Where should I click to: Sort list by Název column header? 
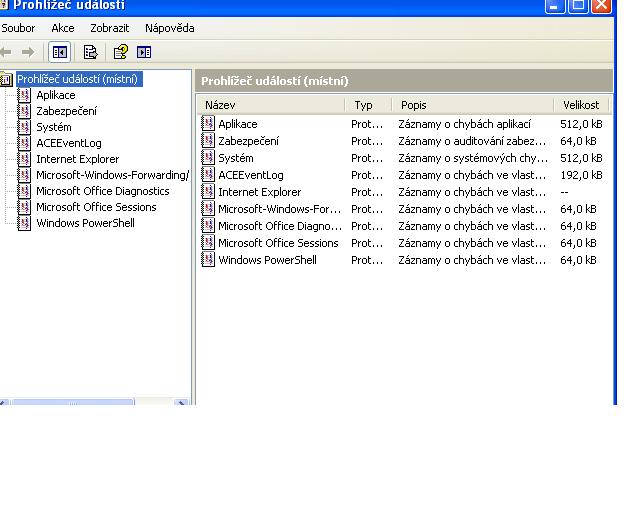tap(271, 105)
